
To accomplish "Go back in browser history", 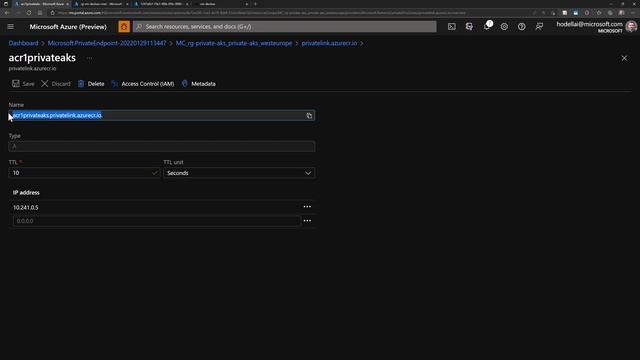I will pyautogui.click(x=7, y=13).
